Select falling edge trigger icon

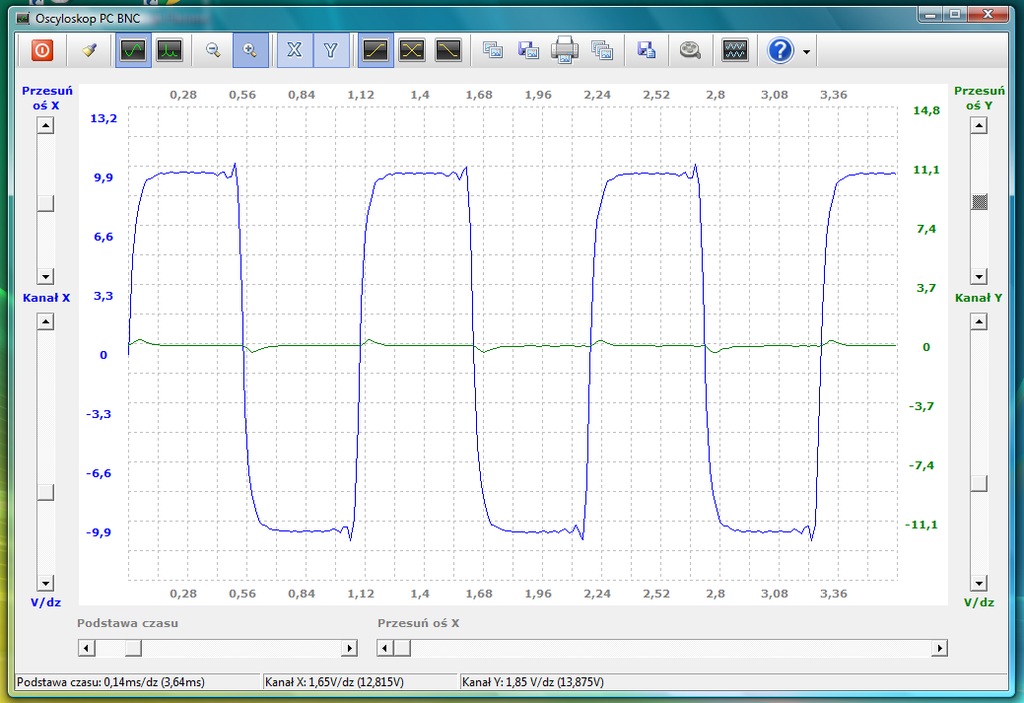(448, 50)
